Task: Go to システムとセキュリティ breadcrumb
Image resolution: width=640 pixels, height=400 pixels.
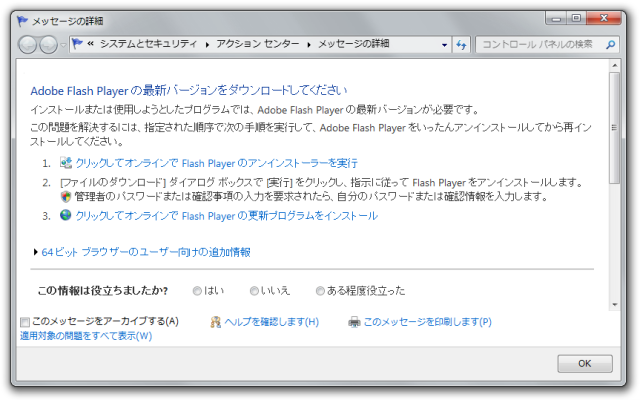Action: coord(148,44)
